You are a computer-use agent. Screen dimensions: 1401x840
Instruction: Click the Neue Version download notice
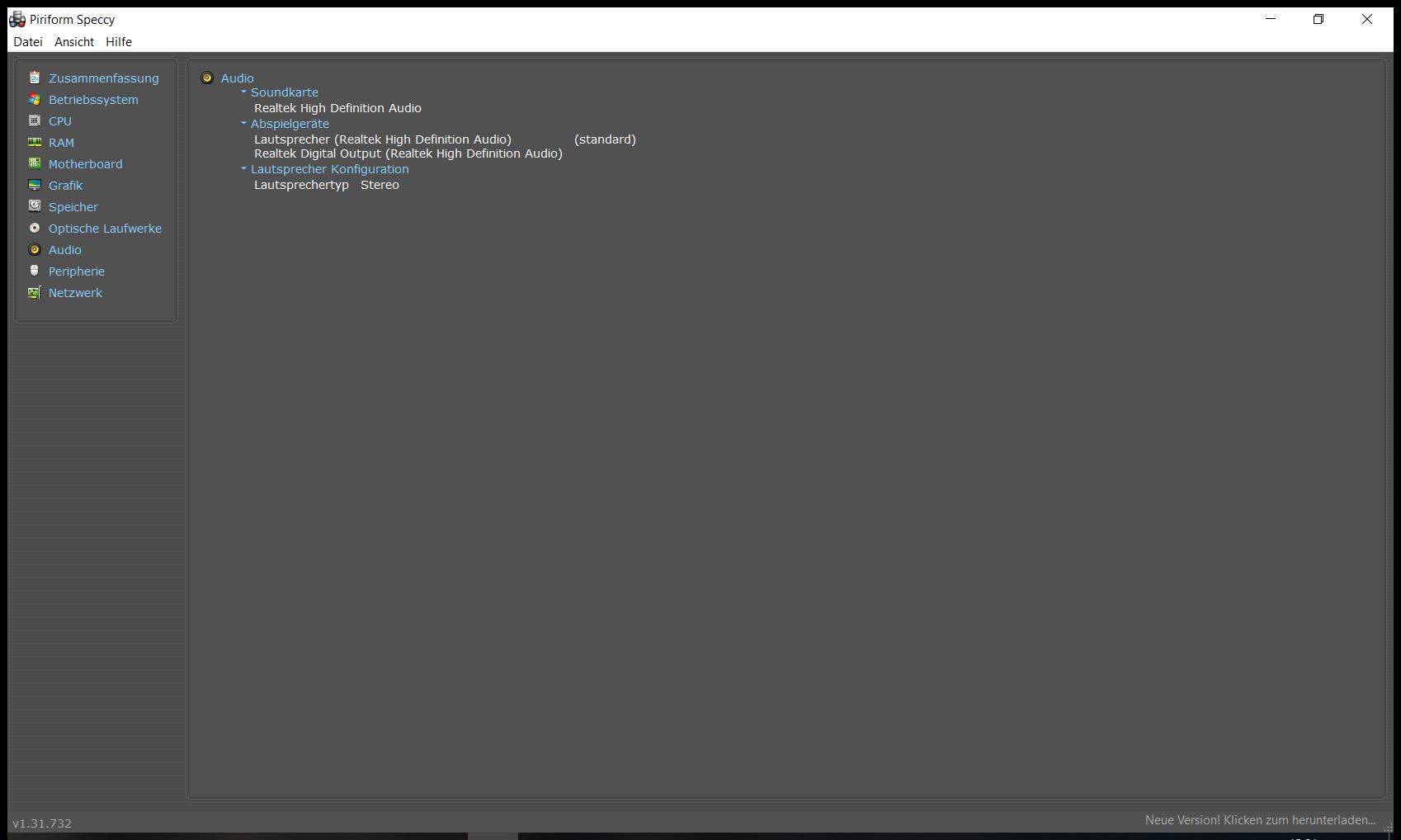coord(1260,820)
